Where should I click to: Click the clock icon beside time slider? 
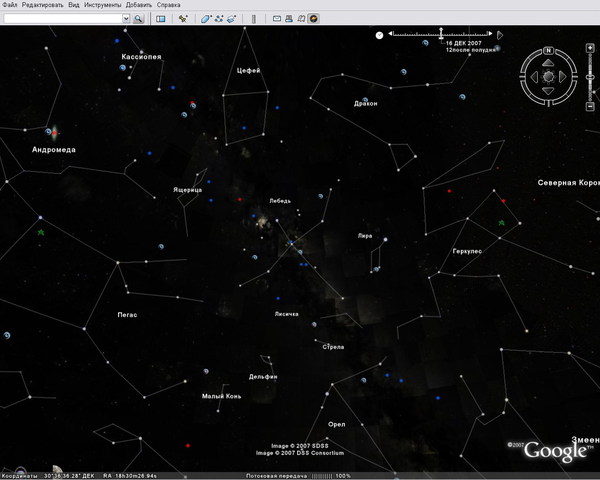point(379,35)
